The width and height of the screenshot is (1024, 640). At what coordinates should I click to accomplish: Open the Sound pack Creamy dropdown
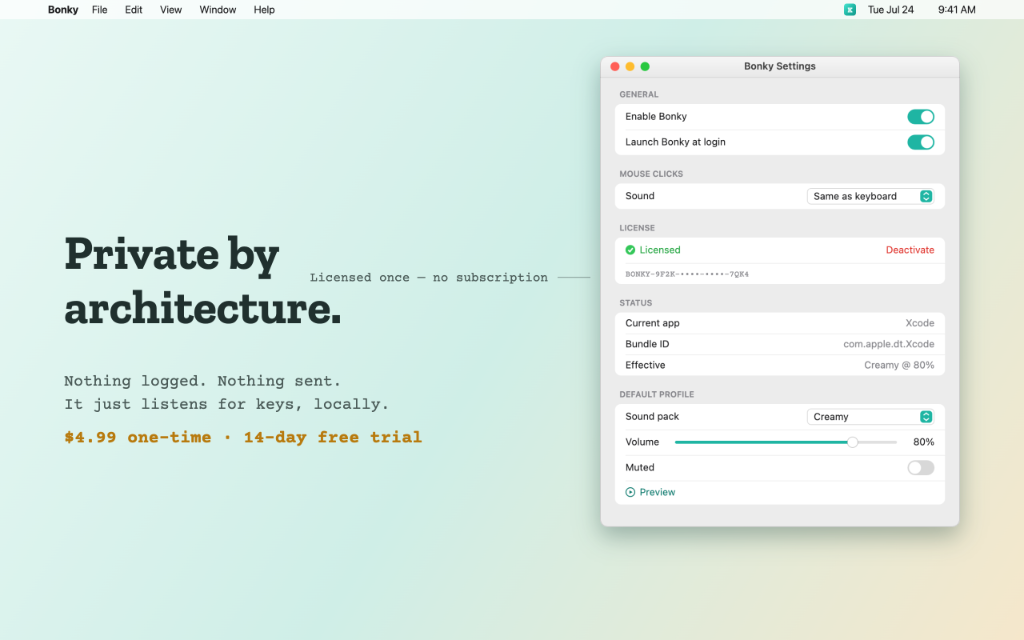(871, 417)
